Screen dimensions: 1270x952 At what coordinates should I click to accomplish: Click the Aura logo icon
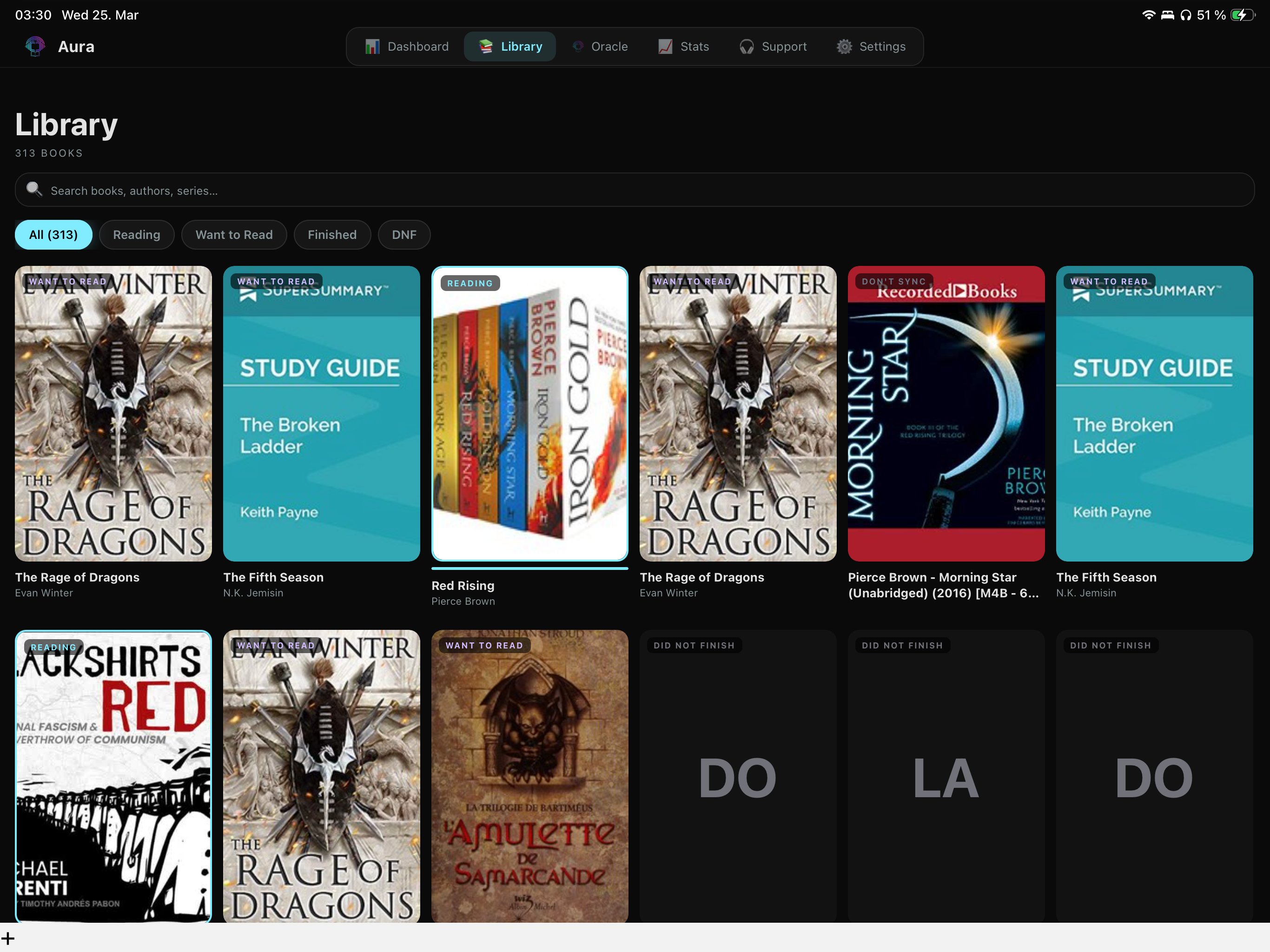[35, 46]
